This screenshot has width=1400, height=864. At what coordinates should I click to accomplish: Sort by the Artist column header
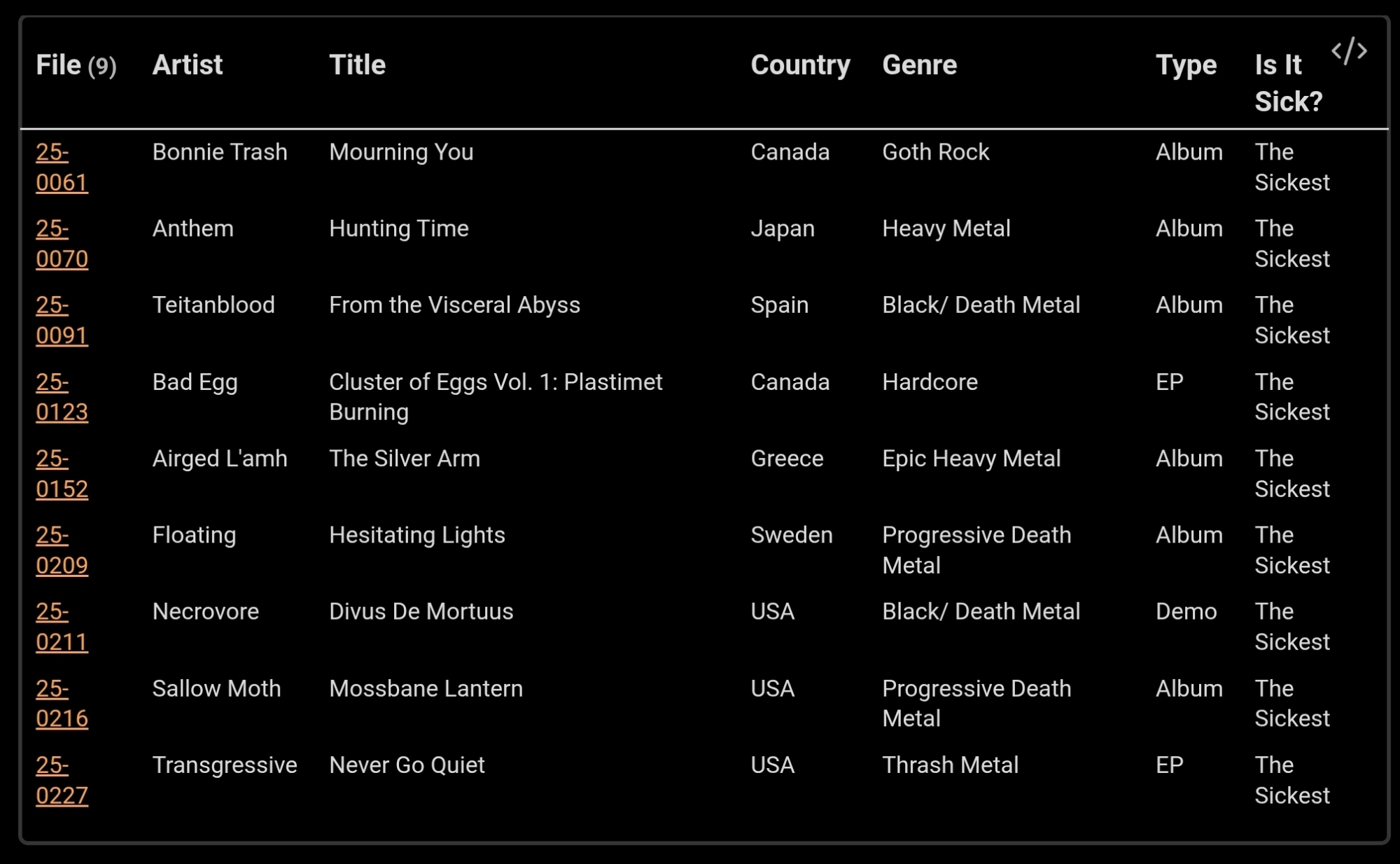187,65
